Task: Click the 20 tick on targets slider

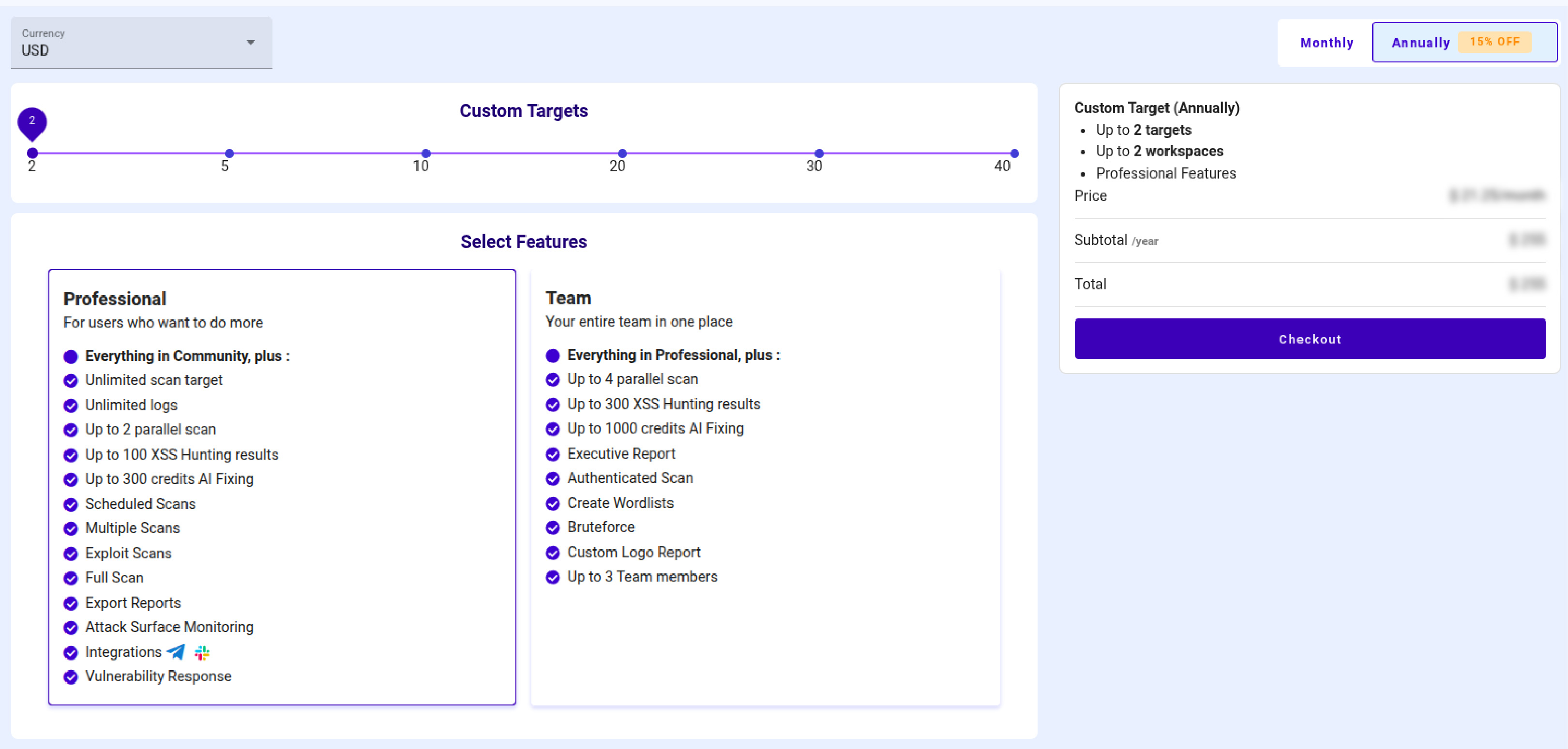Action: [x=621, y=153]
